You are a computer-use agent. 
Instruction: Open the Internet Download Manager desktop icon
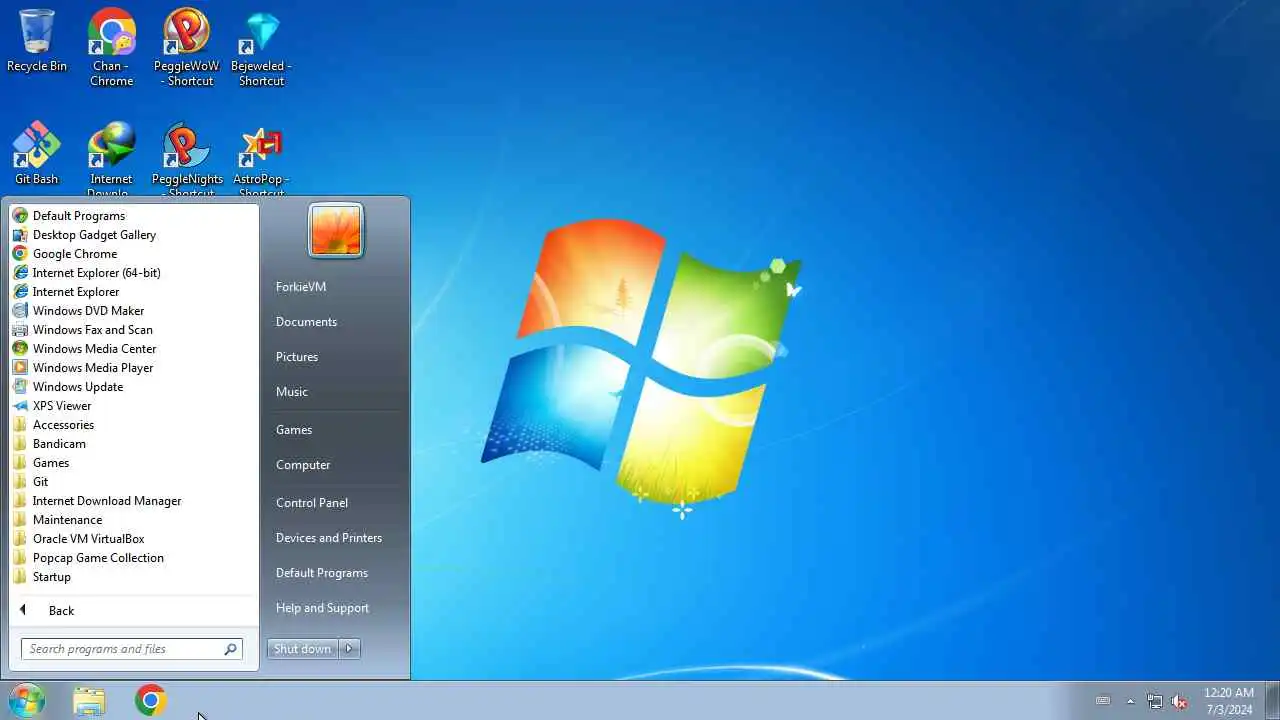(x=111, y=158)
